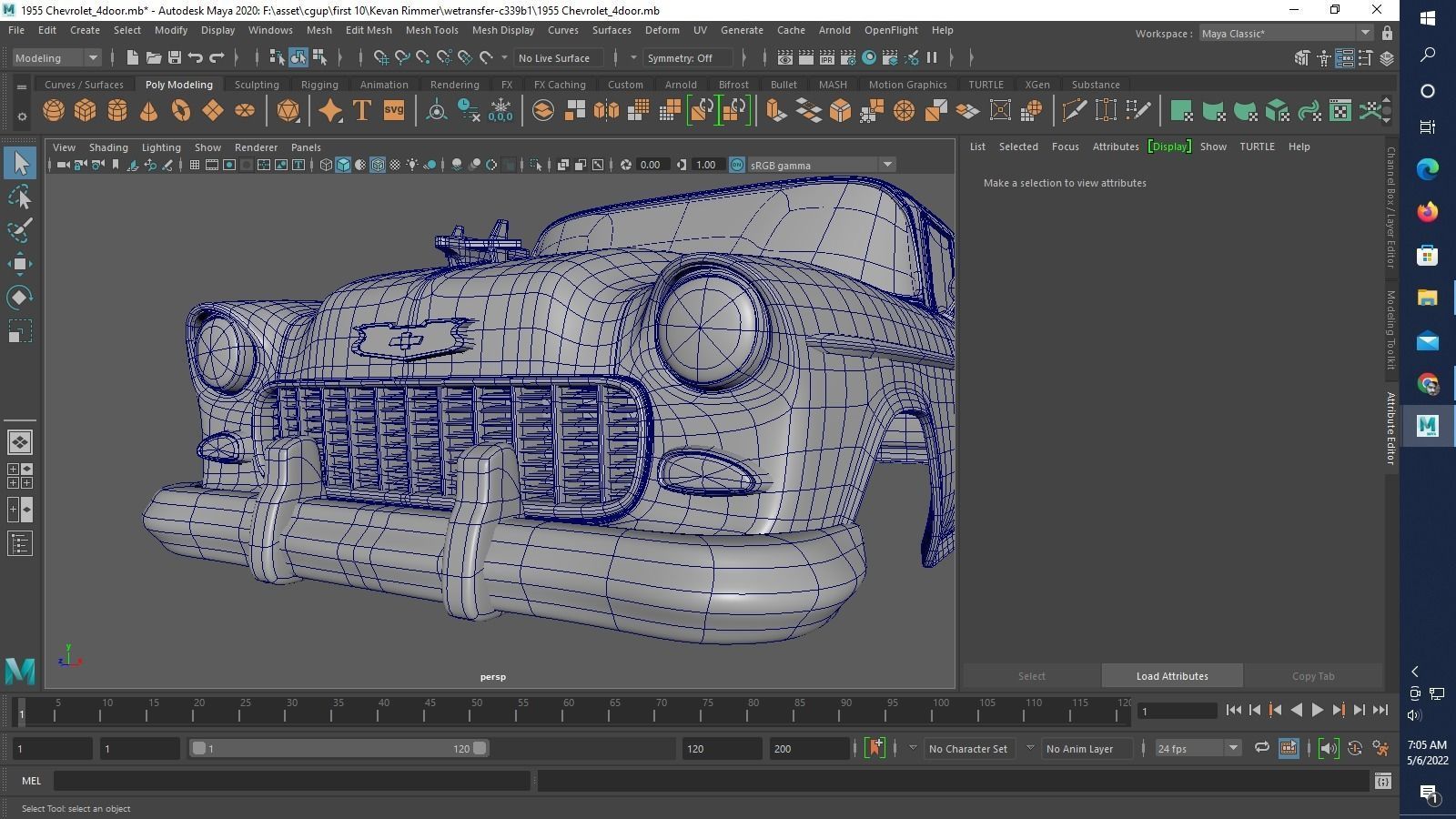The image size is (1456, 819).
Task: Open the Autodesk Maya taskbar icon
Action: [1427, 424]
